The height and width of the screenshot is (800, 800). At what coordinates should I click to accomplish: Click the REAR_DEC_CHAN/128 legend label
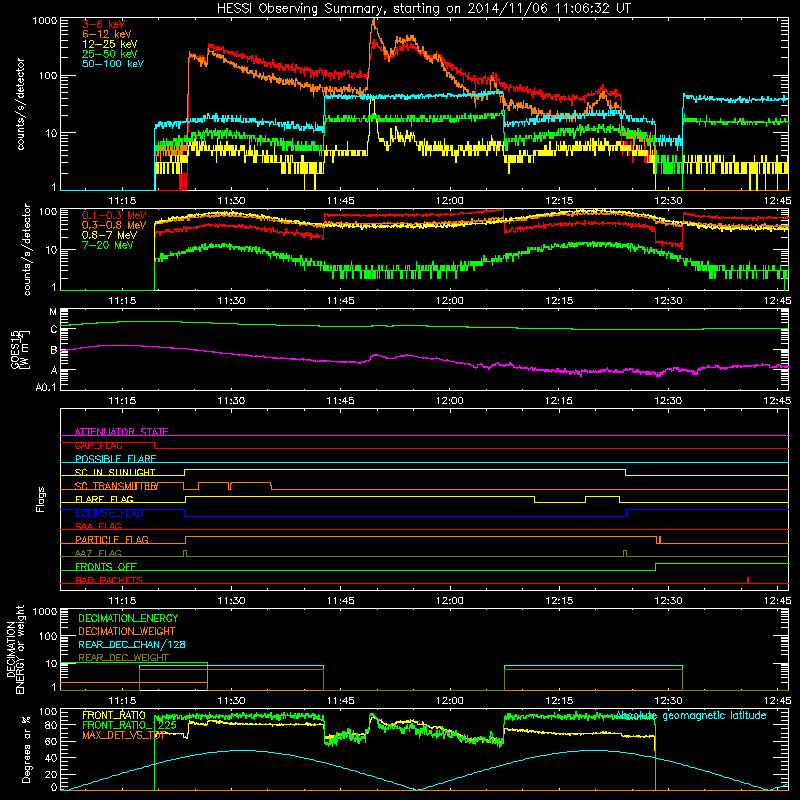click(x=132, y=644)
